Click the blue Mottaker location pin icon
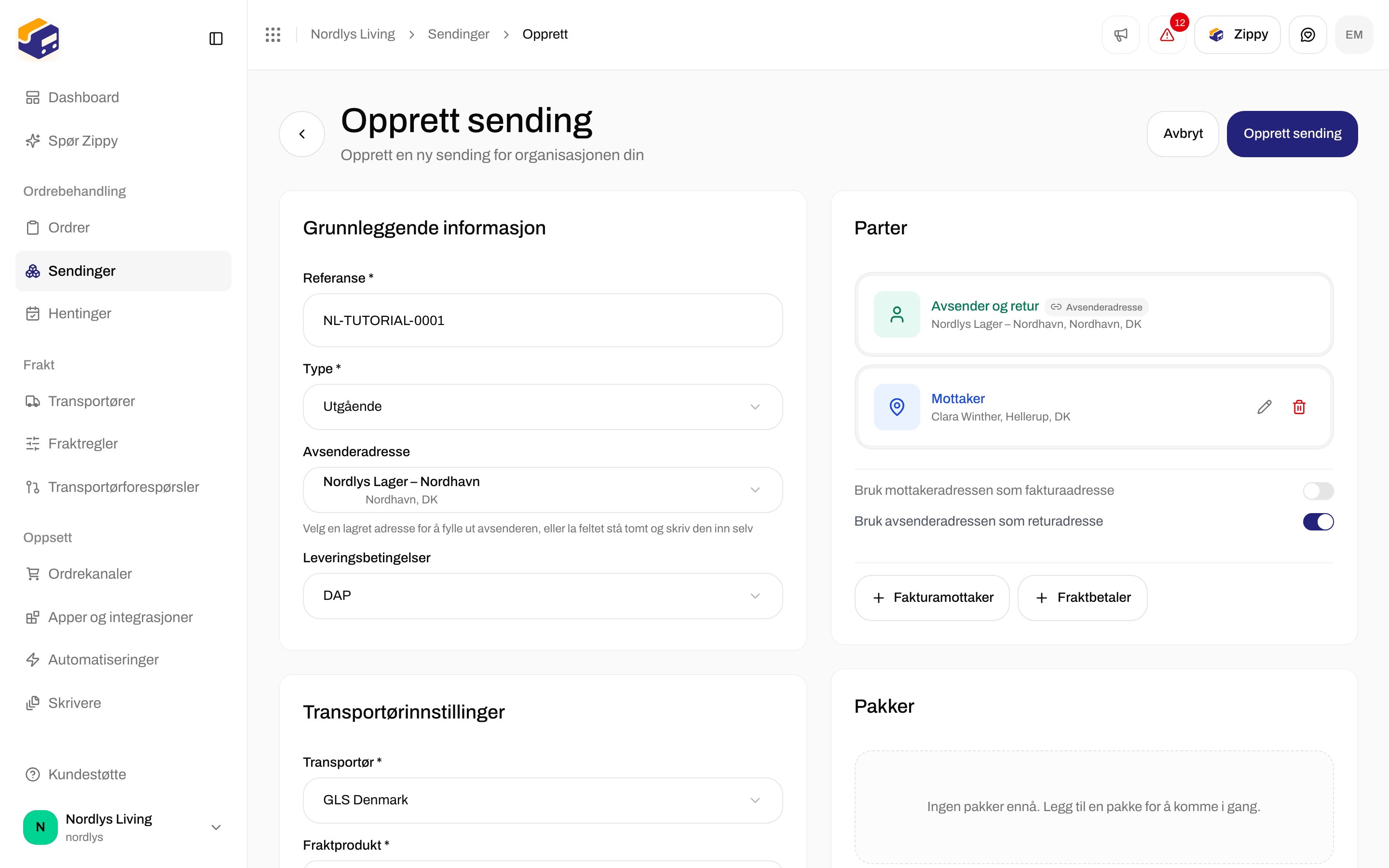The image size is (1389, 868). (x=897, y=407)
